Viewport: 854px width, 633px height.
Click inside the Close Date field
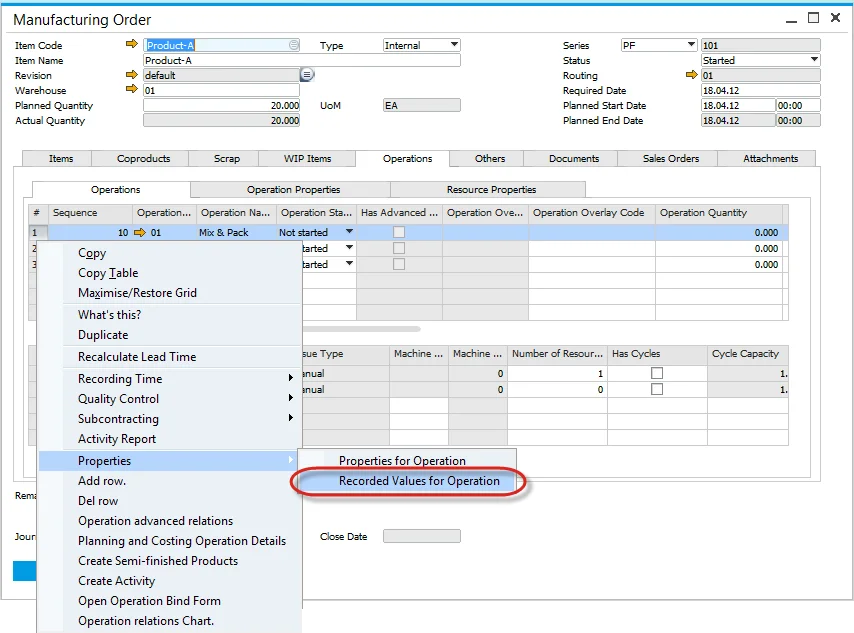(x=420, y=536)
